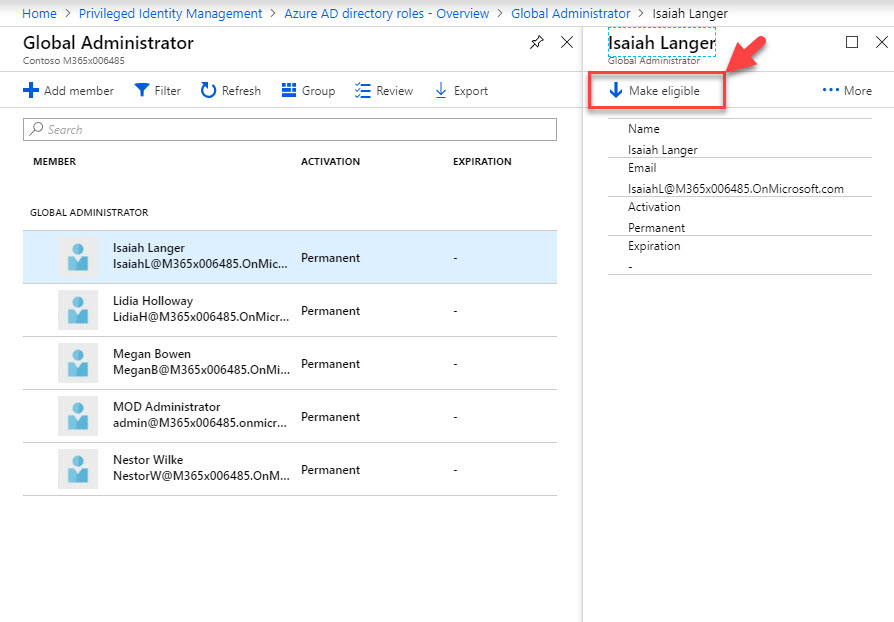Open the More options menu

846,91
